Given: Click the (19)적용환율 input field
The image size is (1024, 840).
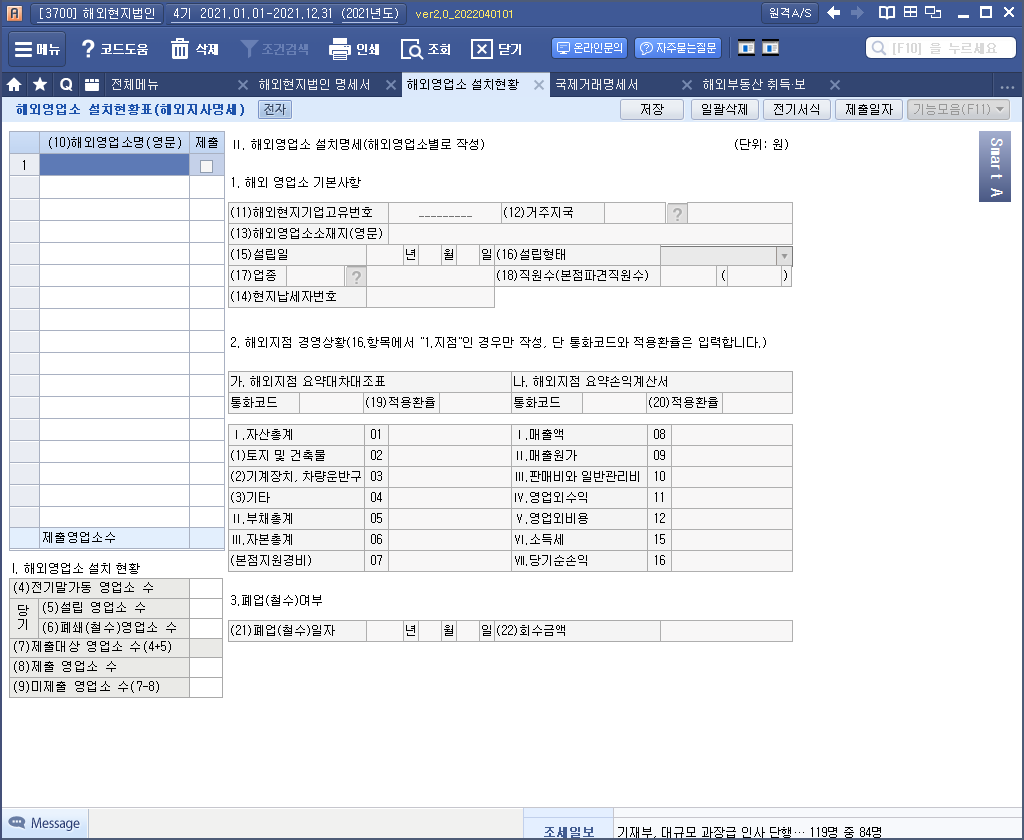Looking at the screenshot, I should [x=475, y=403].
